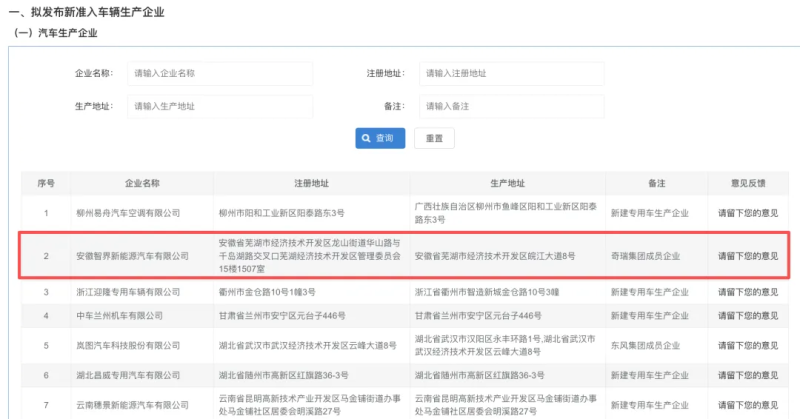Select company name 柳州易舟汽车空调有限公司
This screenshot has width=800, height=419.
click(x=128, y=213)
